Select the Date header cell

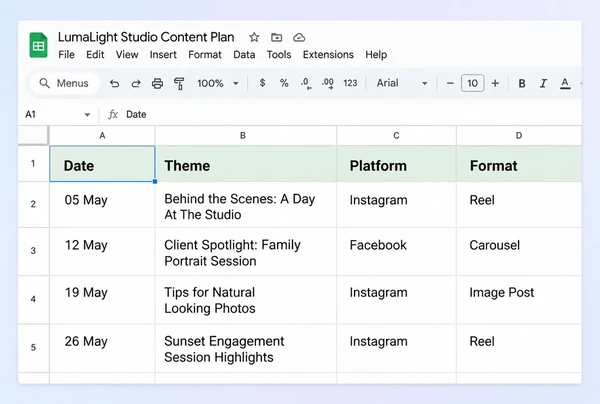[x=102, y=164]
